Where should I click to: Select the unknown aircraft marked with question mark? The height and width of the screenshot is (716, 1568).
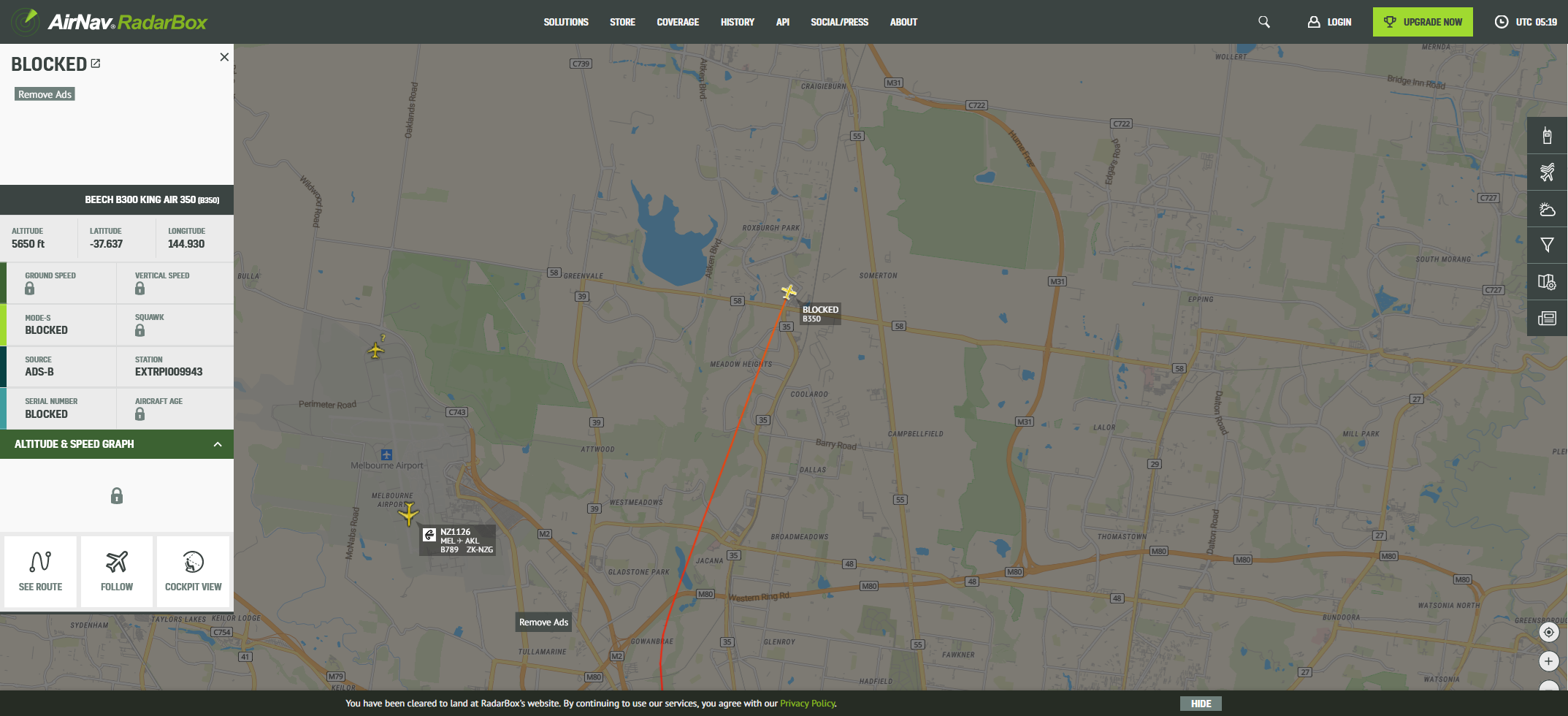click(376, 350)
